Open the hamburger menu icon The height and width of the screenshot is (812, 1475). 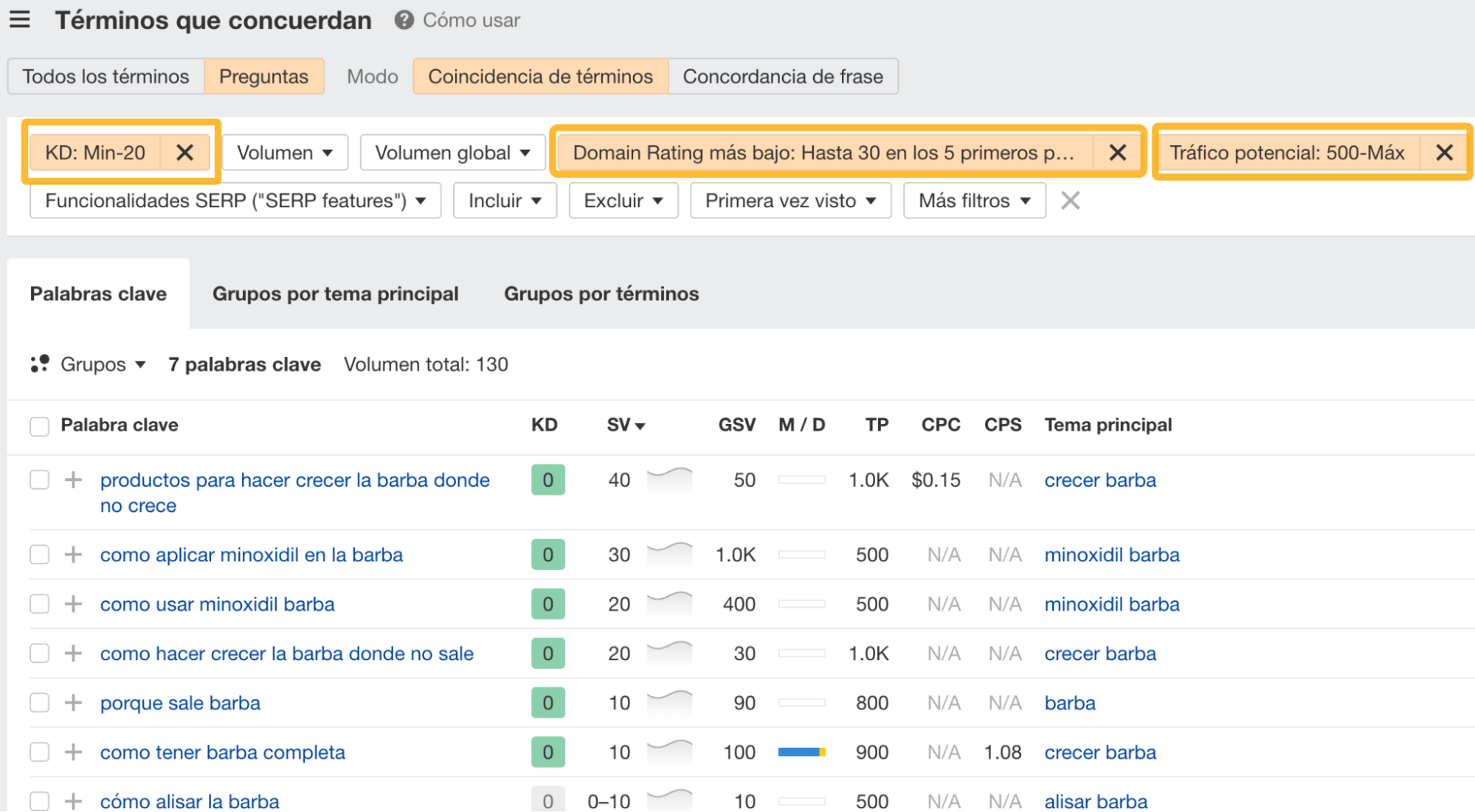click(x=20, y=19)
